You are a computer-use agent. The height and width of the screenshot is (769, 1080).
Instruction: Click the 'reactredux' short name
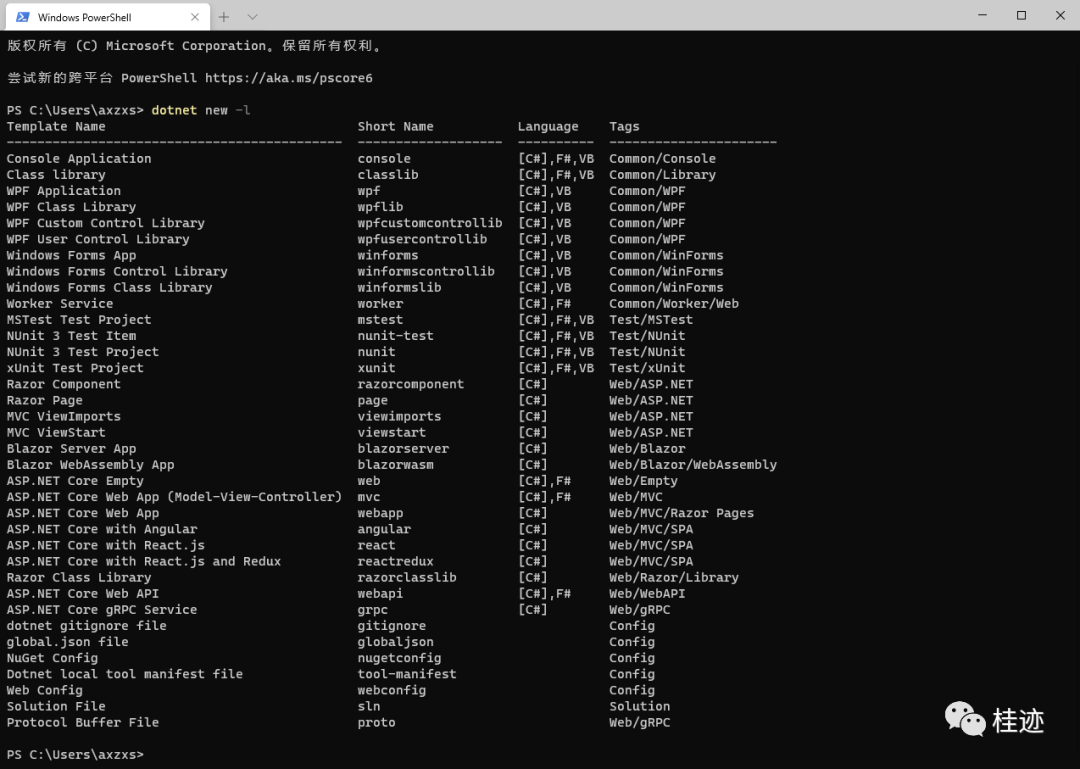pos(395,561)
